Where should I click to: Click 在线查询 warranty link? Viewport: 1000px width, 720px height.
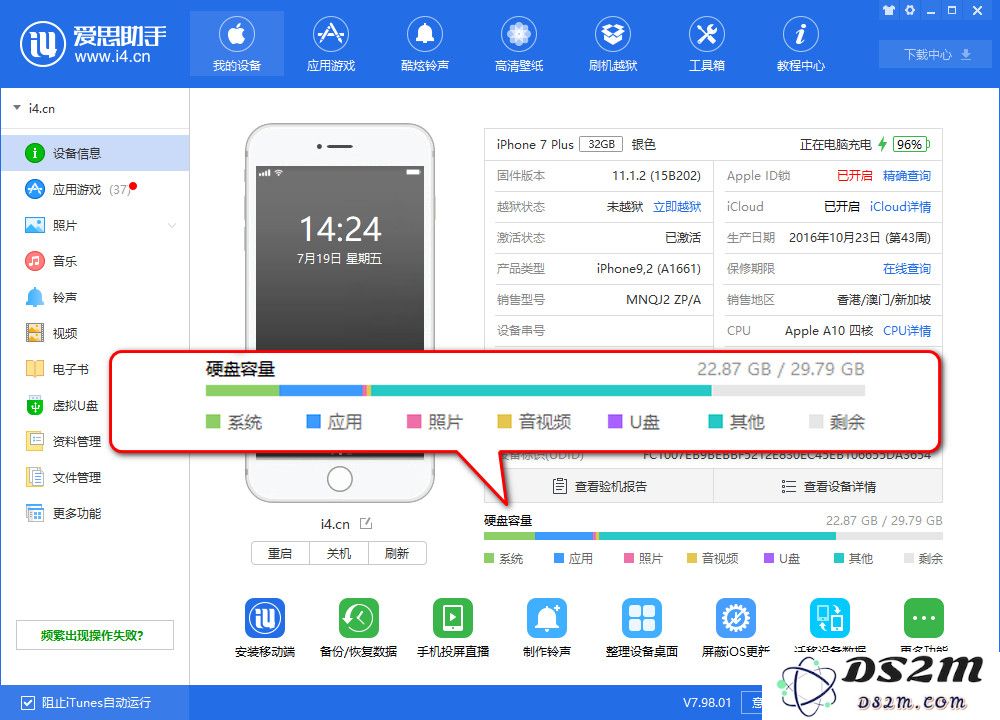point(906,268)
